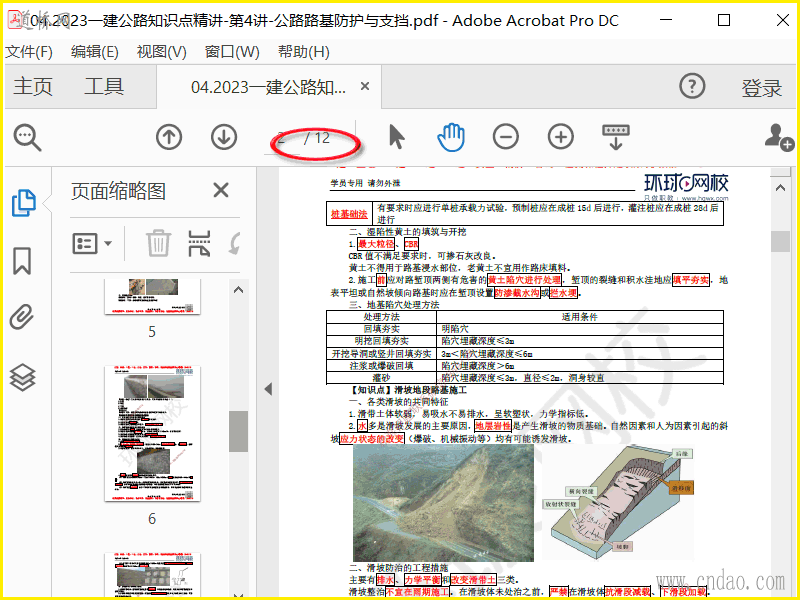Choose the selection arrow tool

point(396,137)
